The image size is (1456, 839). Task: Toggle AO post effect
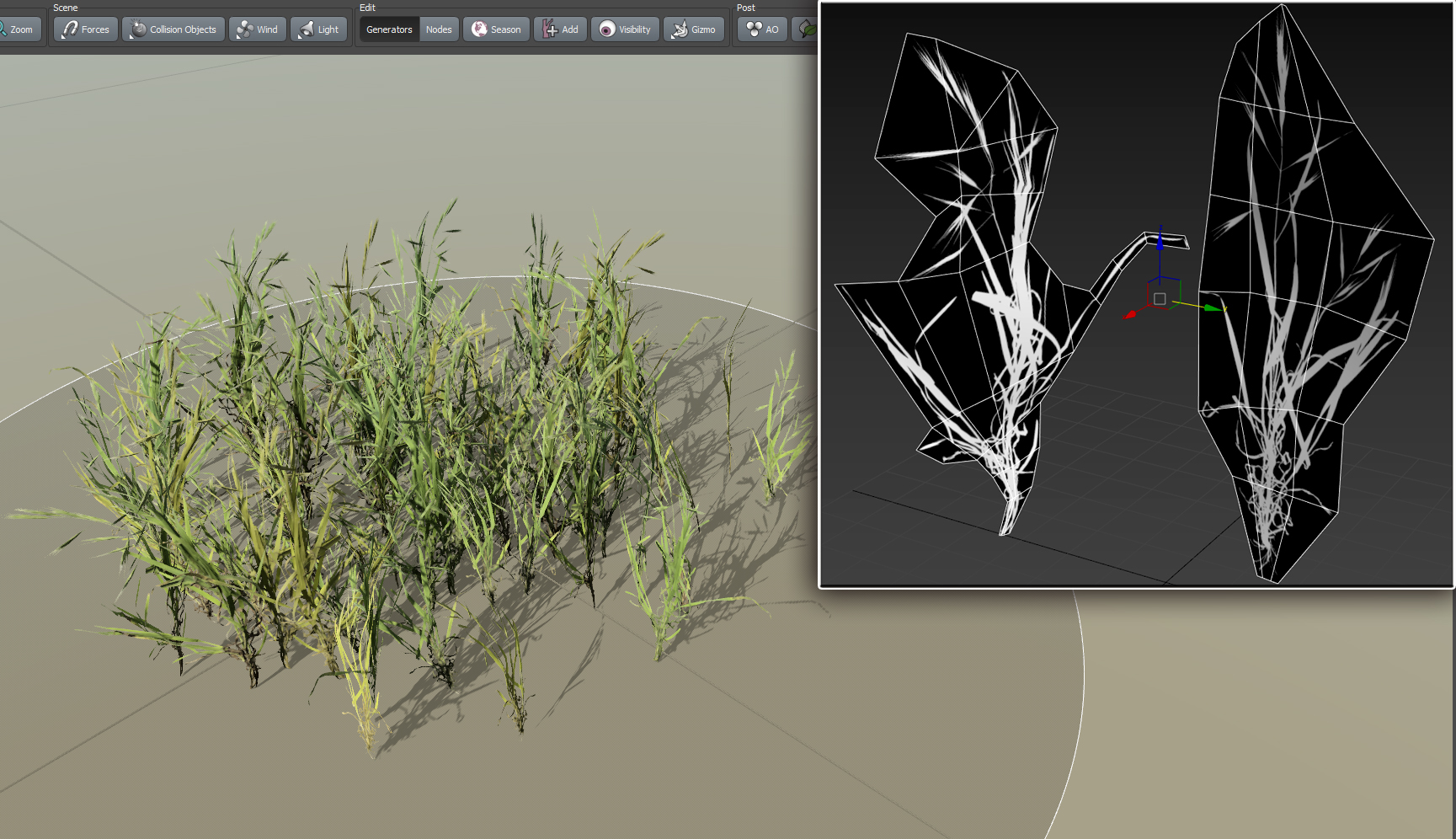tap(763, 29)
